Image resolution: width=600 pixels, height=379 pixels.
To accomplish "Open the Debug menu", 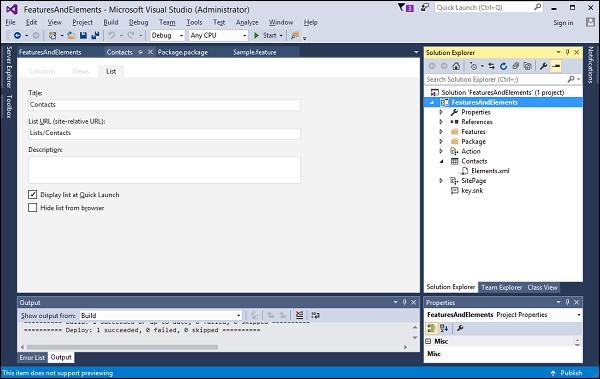I will tap(139, 23).
